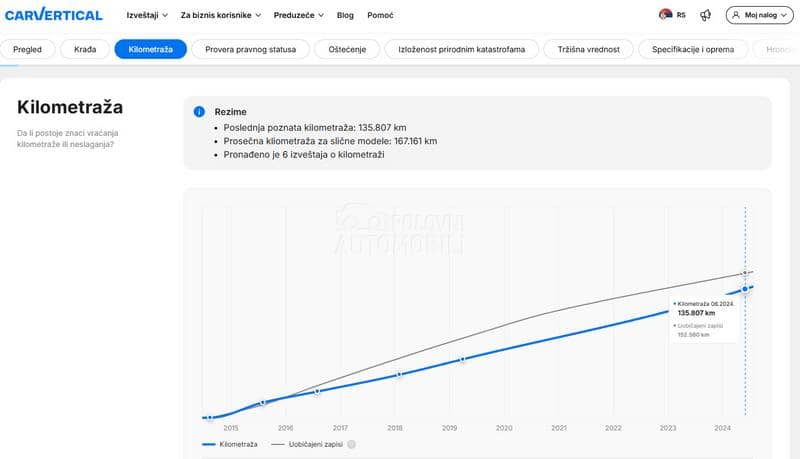Open the Moj nalog account dropdown
Image resolution: width=800 pixels, height=459 pixels.
coord(761,15)
